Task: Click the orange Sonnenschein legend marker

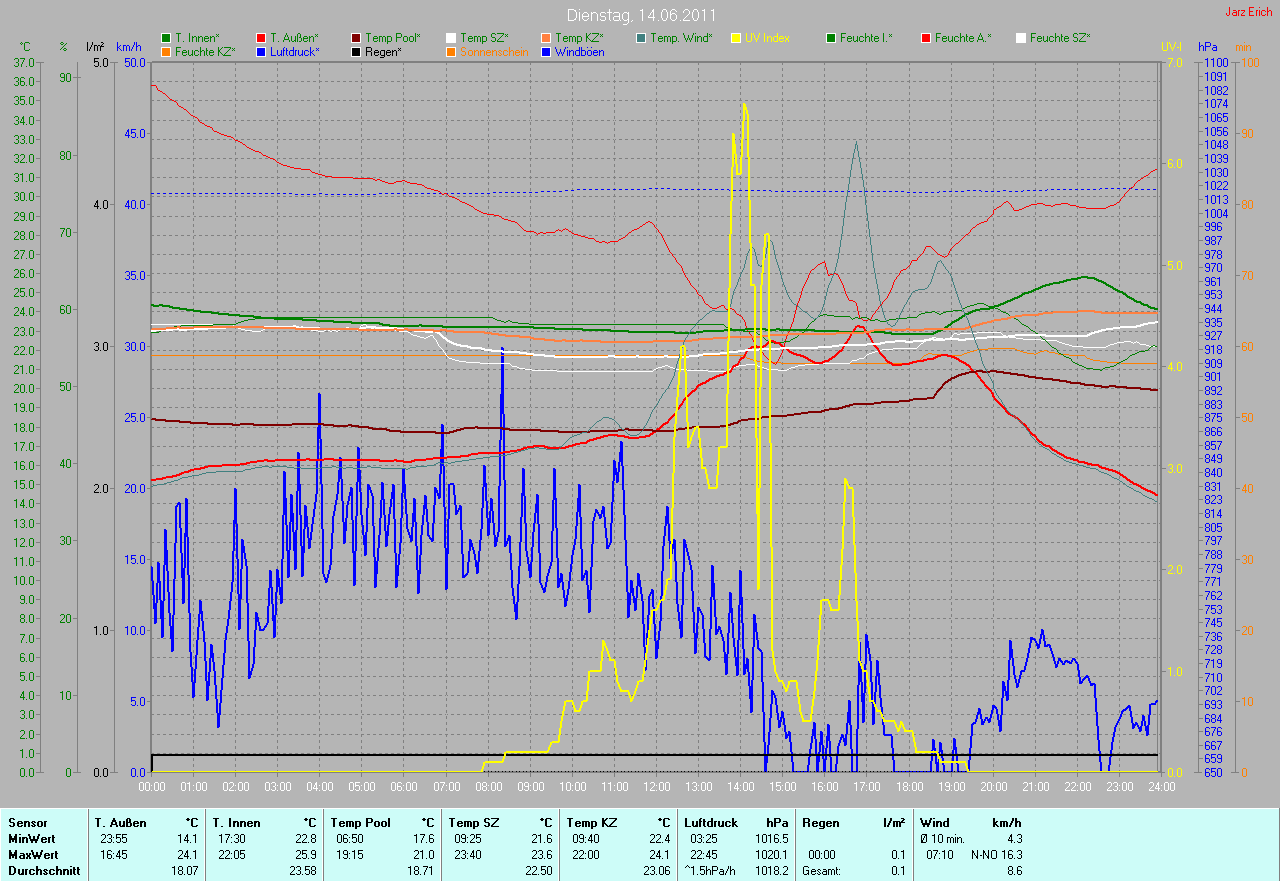Action: [x=451, y=51]
